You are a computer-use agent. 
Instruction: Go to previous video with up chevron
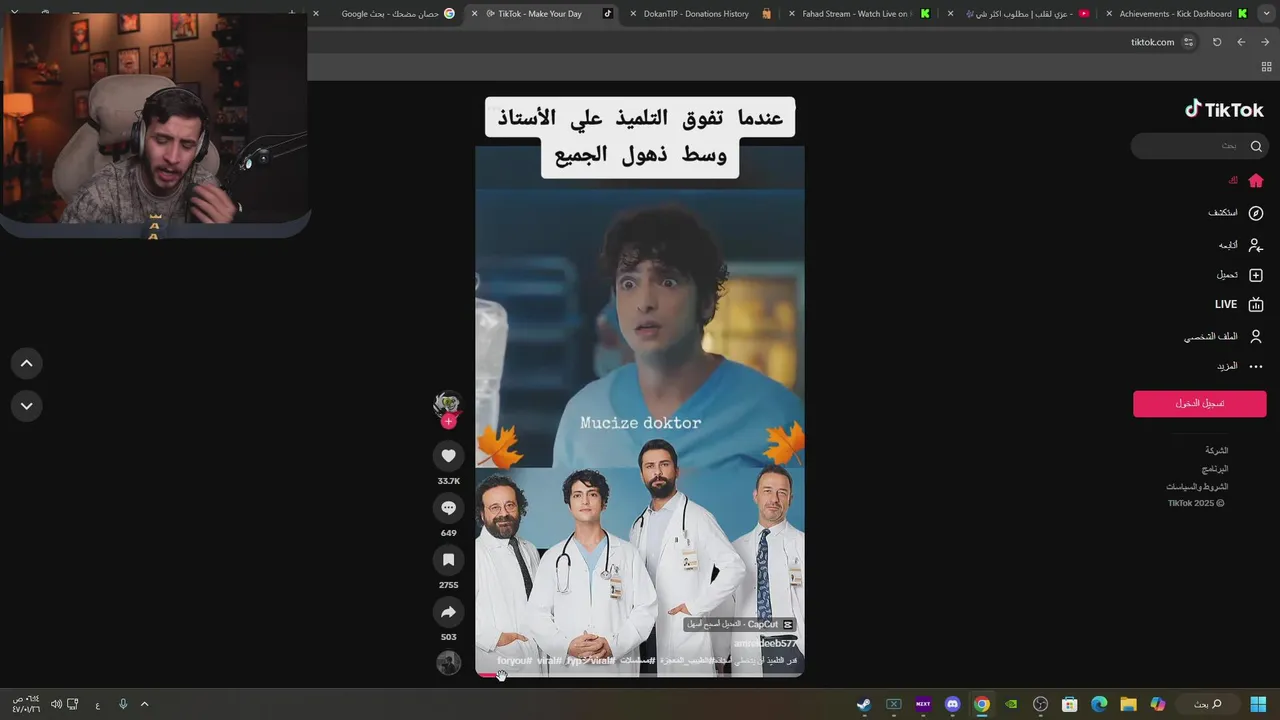pos(27,364)
